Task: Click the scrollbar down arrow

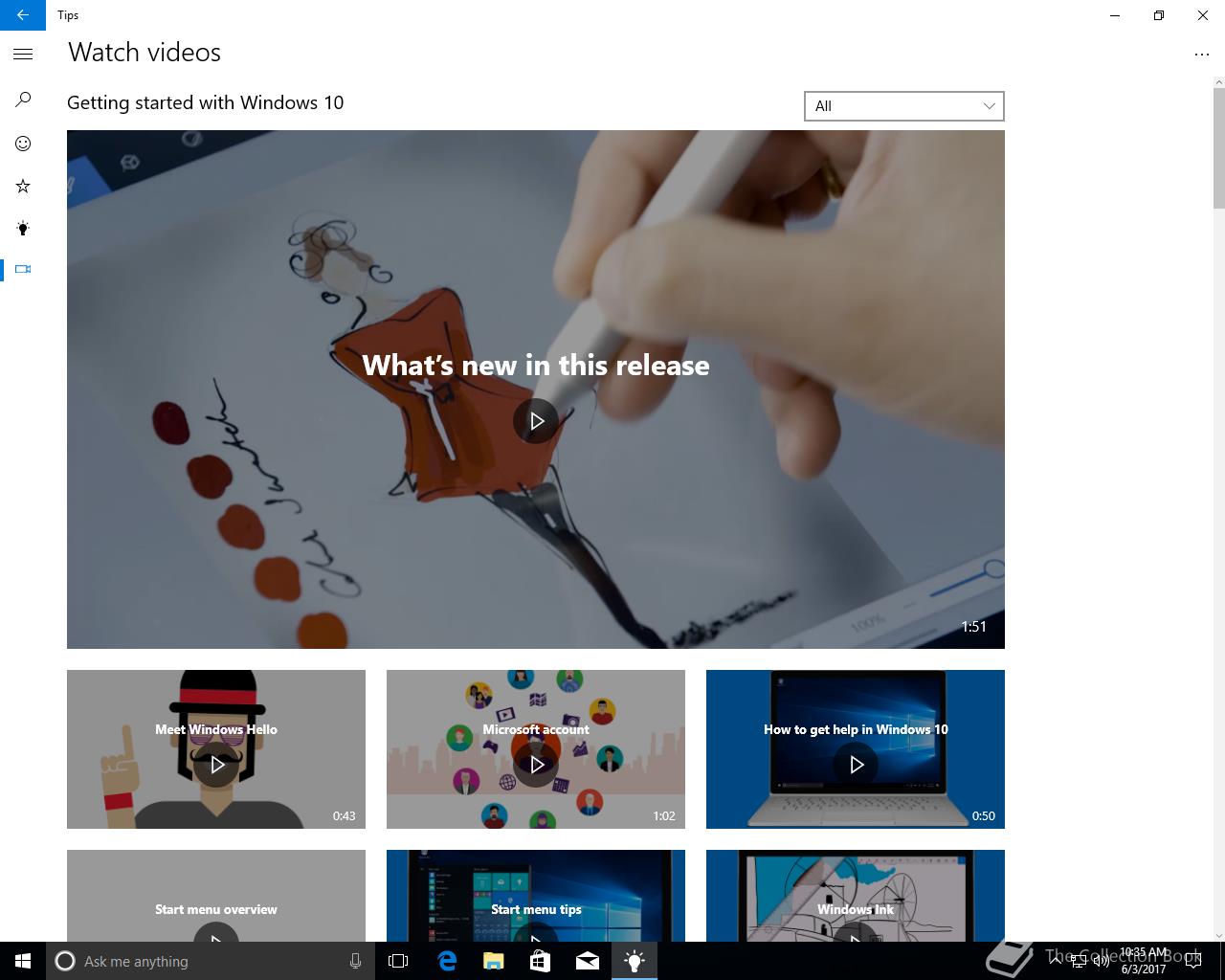Action: (x=1219, y=935)
